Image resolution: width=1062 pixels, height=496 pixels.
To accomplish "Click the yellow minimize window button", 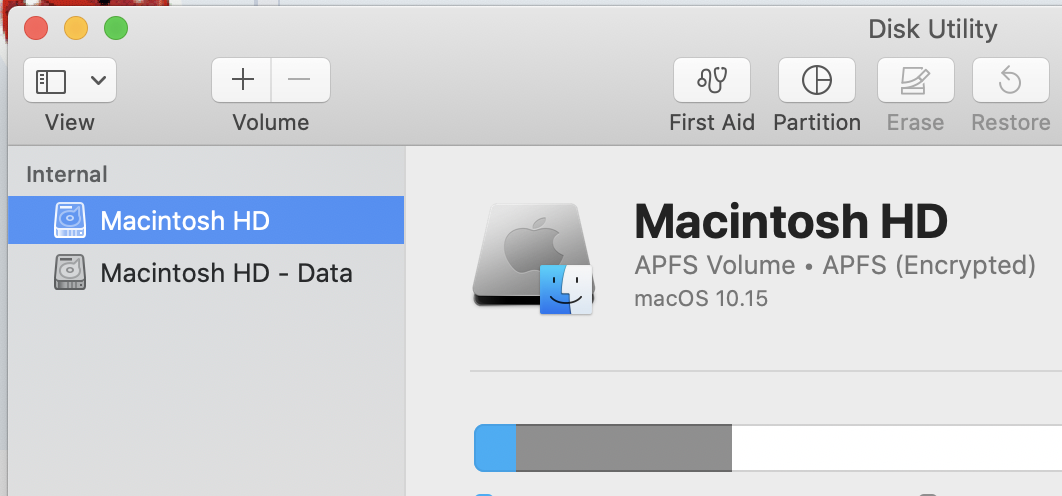I will click(76, 28).
